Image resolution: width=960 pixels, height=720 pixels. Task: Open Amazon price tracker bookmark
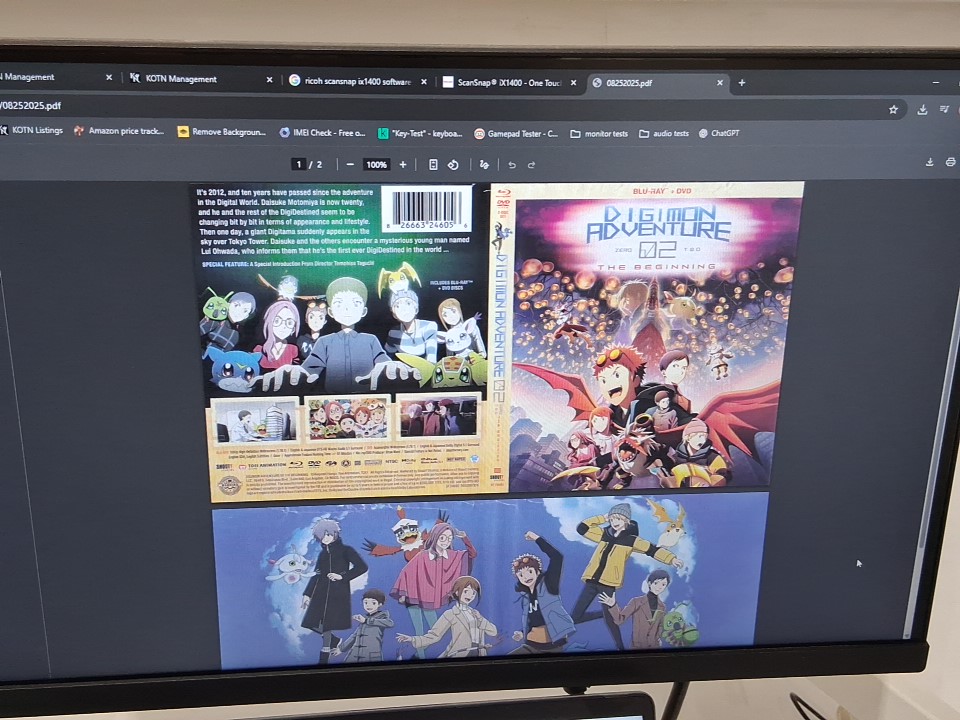click(x=119, y=130)
